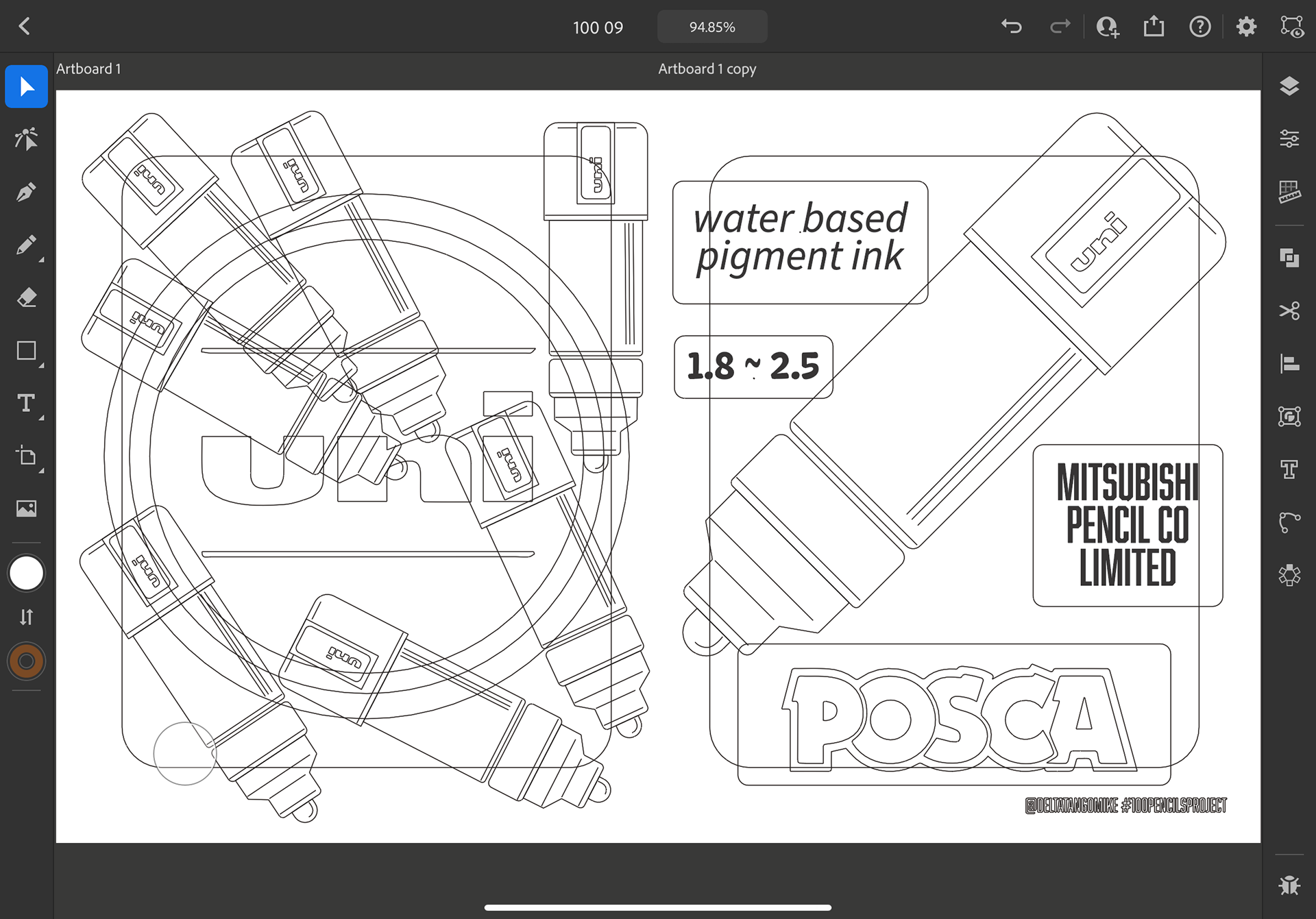Open the Path options panel
The height and width of the screenshot is (919, 1316).
tap(1289, 522)
